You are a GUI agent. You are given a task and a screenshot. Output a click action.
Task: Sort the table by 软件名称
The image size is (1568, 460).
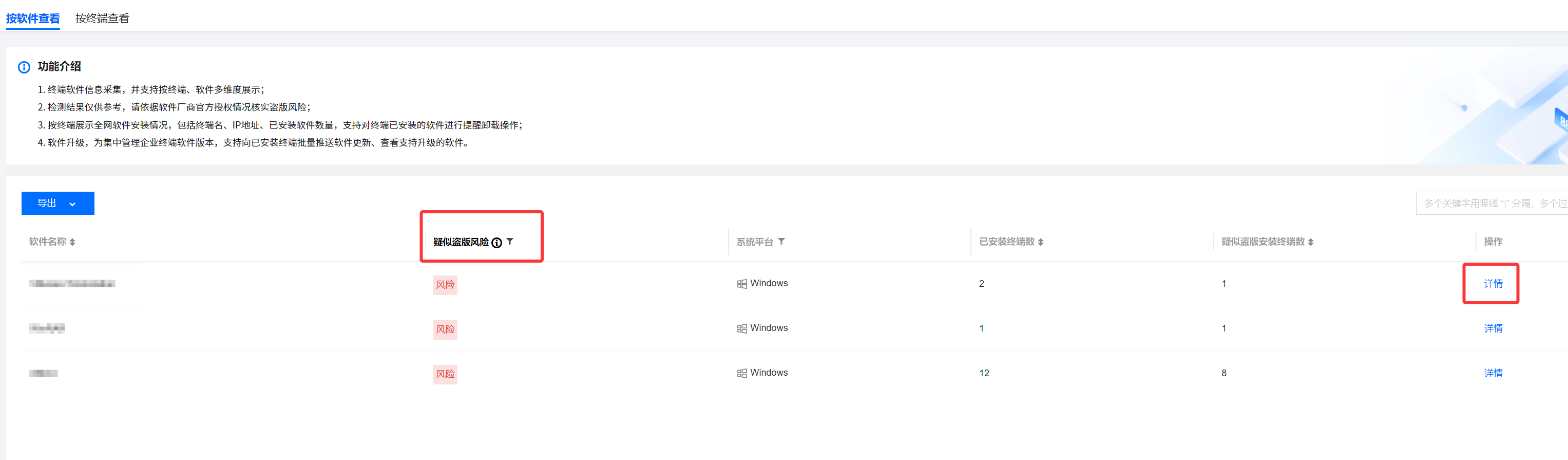[72, 243]
